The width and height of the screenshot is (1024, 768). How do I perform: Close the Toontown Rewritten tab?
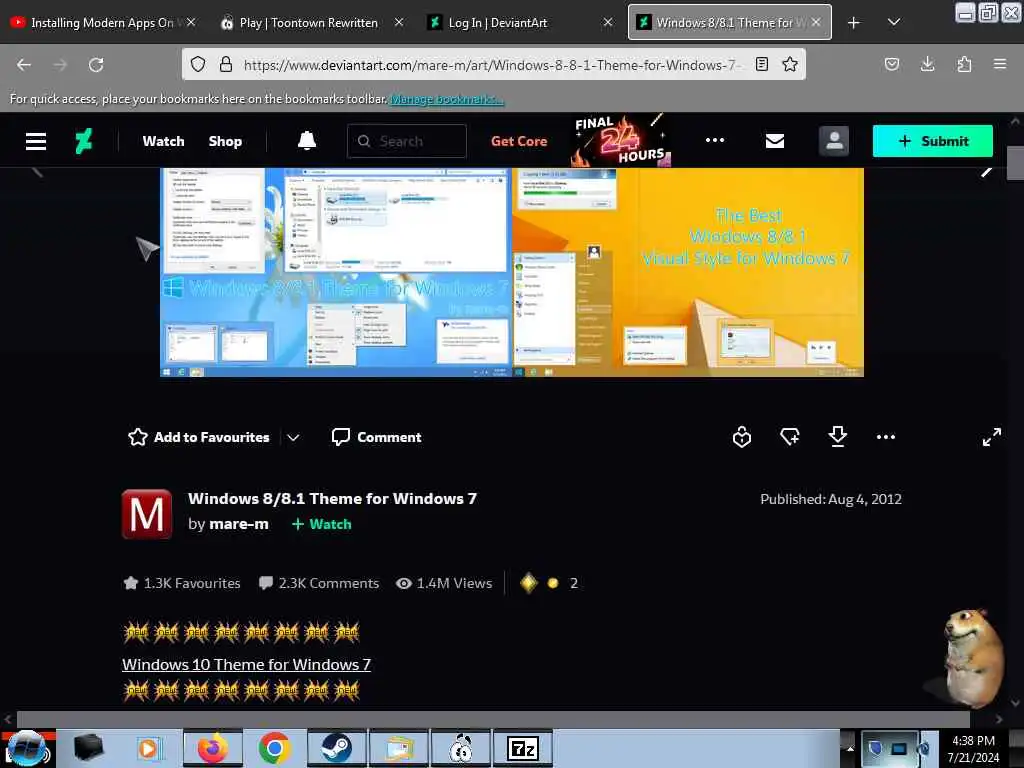click(399, 22)
